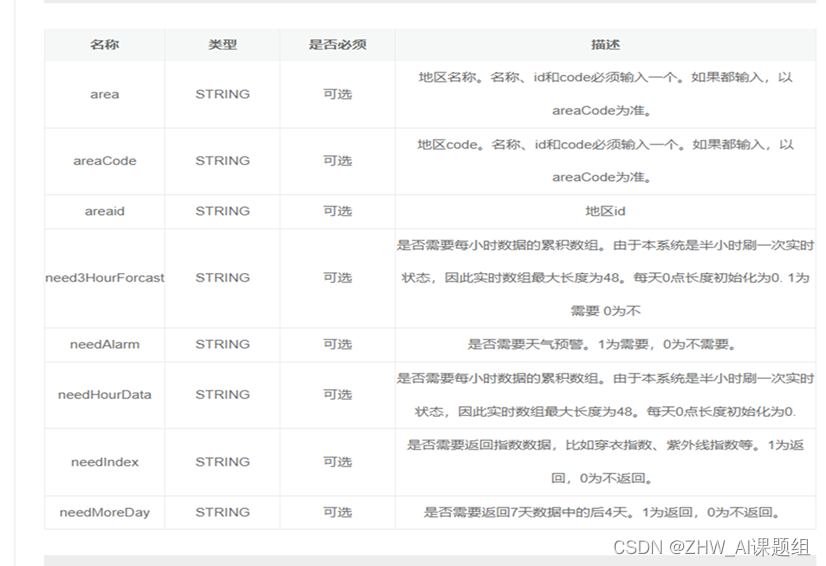Click STRING type in the needAlarm row
Screen dimensions: 826x566
coord(222,345)
